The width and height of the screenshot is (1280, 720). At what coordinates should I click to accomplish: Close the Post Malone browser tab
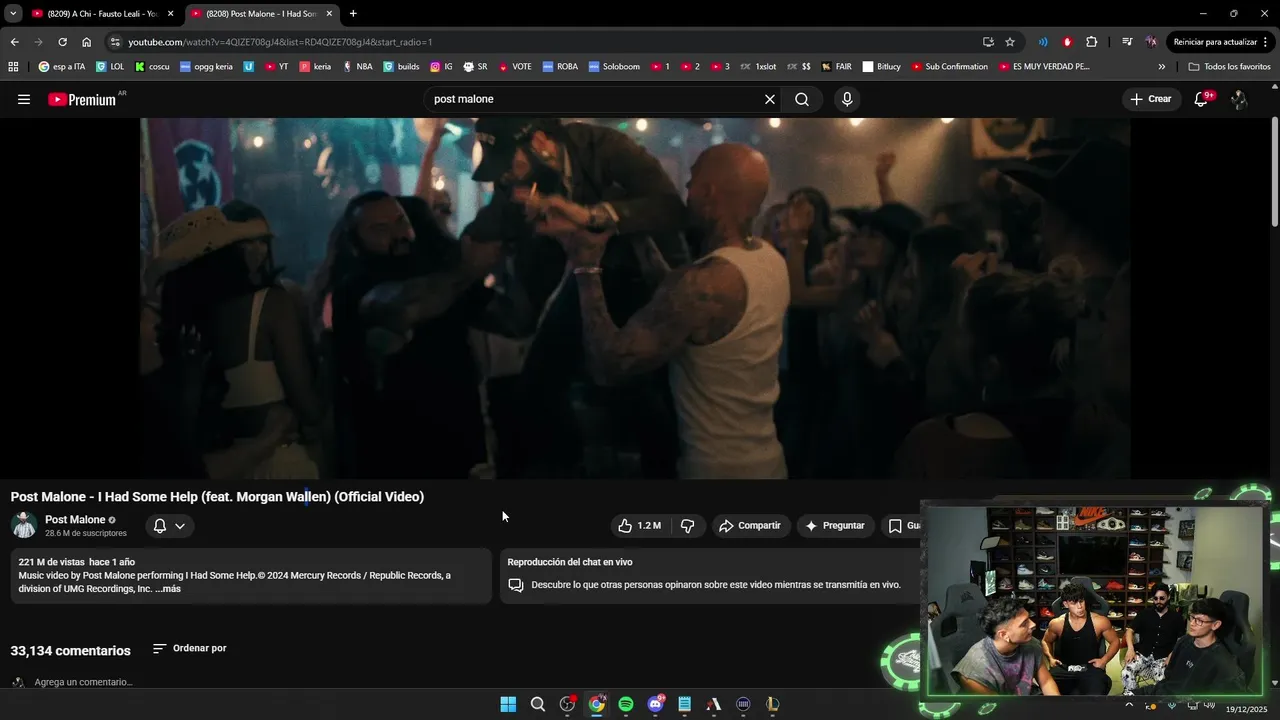(x=329, y=14)
